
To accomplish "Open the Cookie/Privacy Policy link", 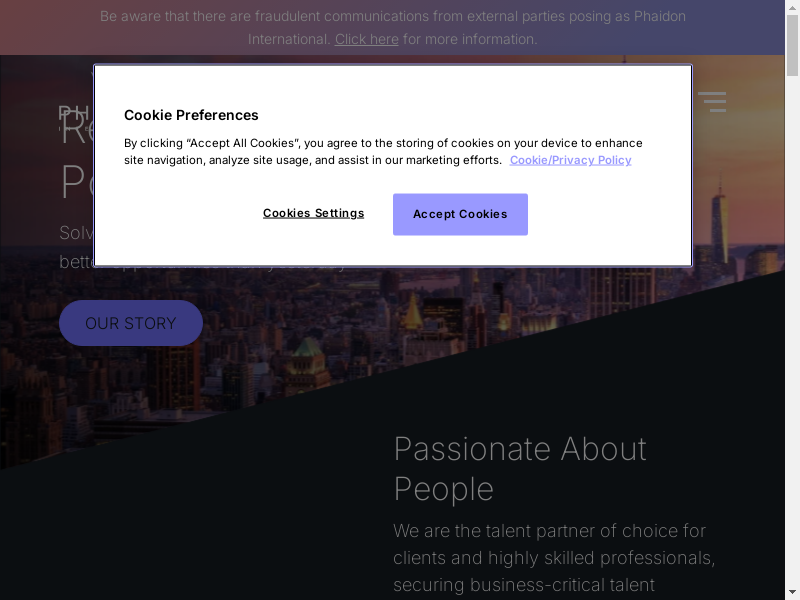I will click(x=570, y=160).
